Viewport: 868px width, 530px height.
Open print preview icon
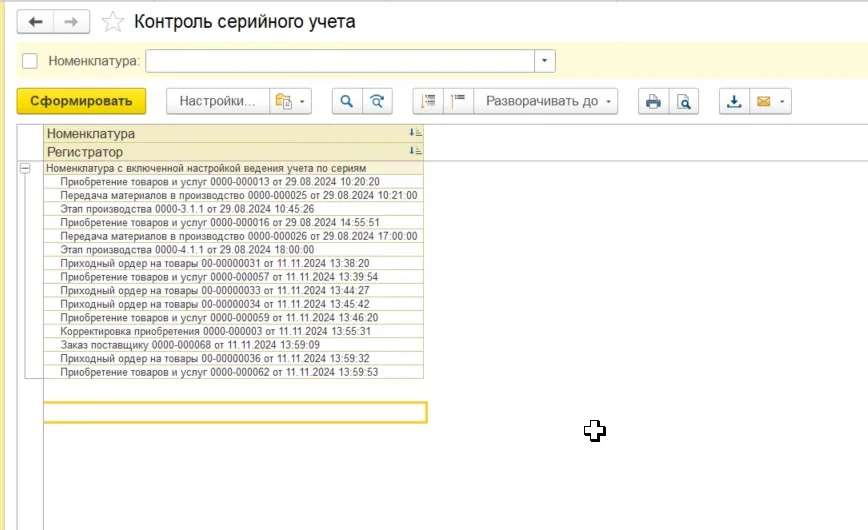(684, 101)
